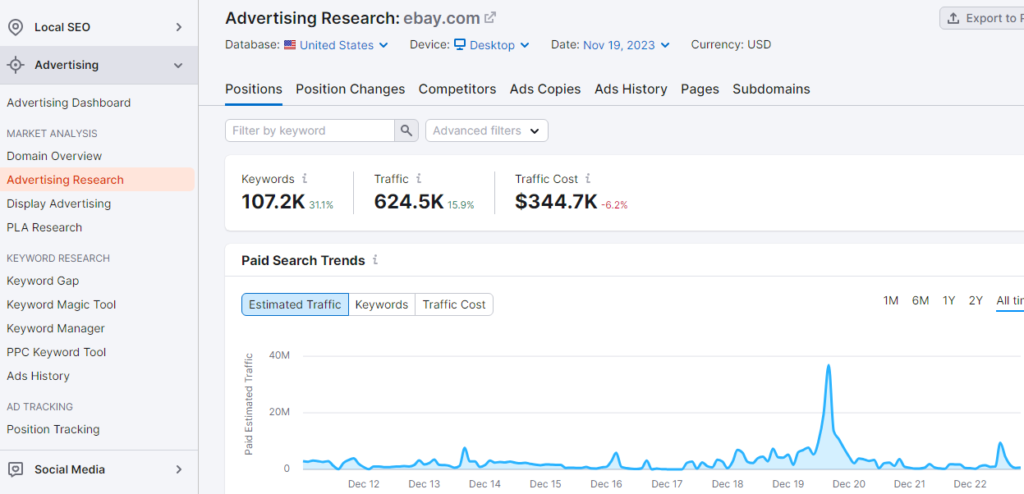Screen dimensions: 1024x494
Task: Click the Desktop monitor icon
Action: 460,44
